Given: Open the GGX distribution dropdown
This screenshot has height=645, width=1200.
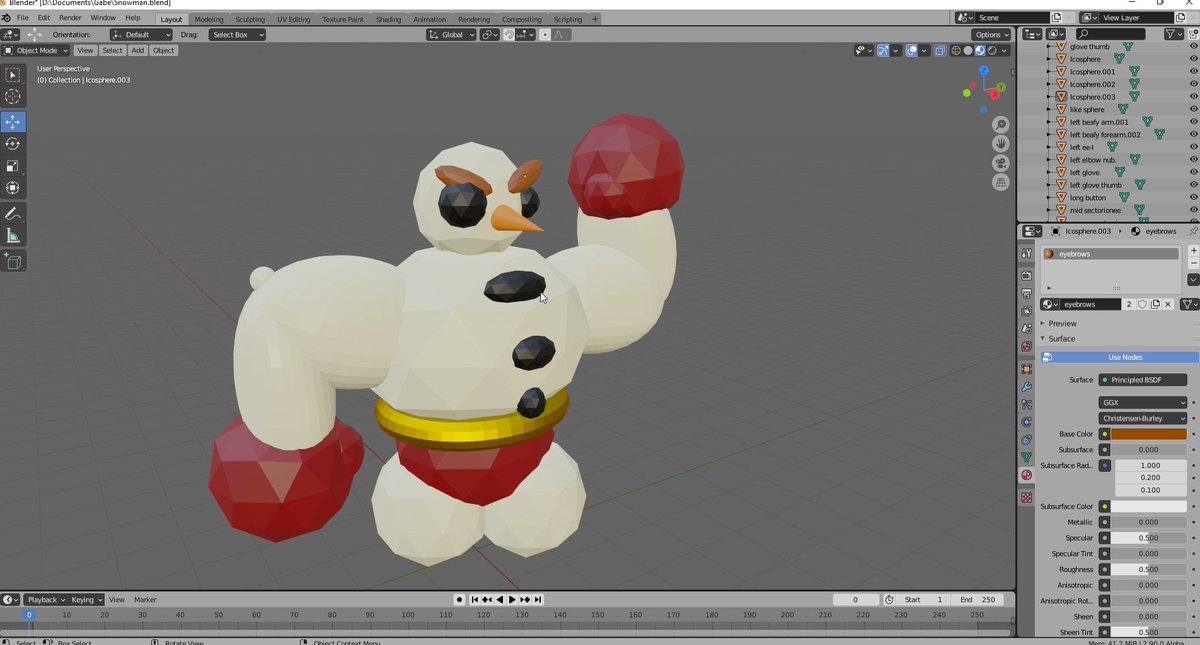Looking at the screenshot, I should click(1143, 402).
